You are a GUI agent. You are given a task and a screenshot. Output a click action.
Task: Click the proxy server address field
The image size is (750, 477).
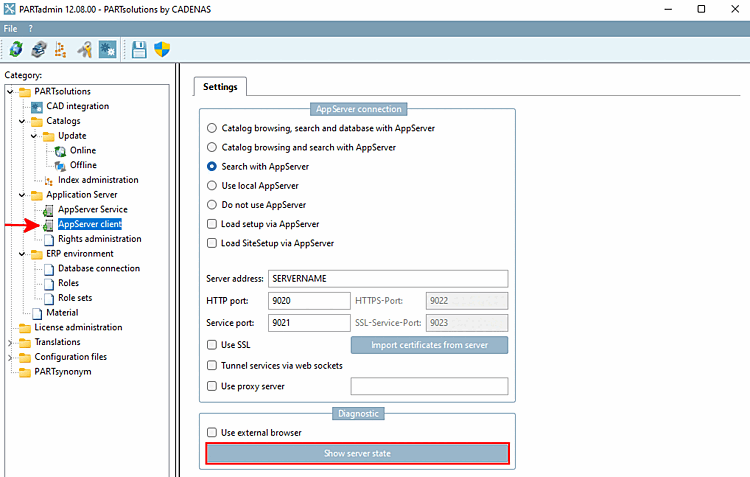click(429, 386)
